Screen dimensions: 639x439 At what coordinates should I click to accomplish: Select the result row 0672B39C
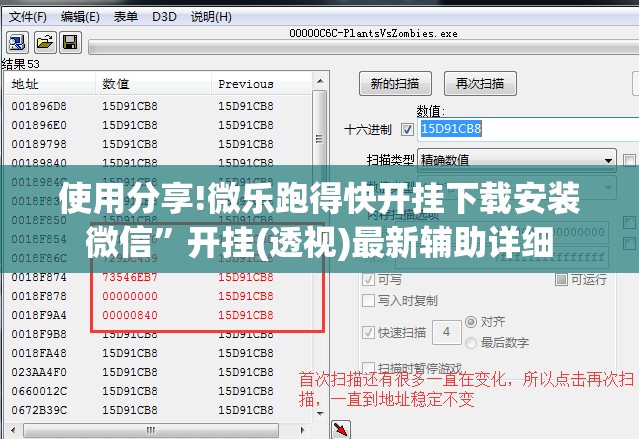[x=159, y=410]
